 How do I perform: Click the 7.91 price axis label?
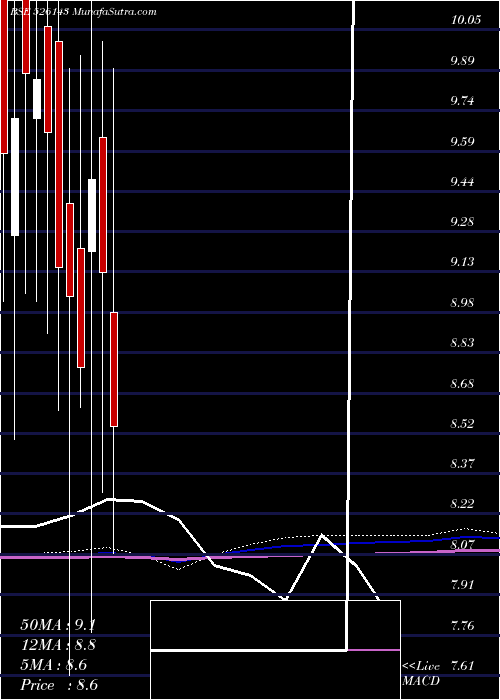click(462, 585)
